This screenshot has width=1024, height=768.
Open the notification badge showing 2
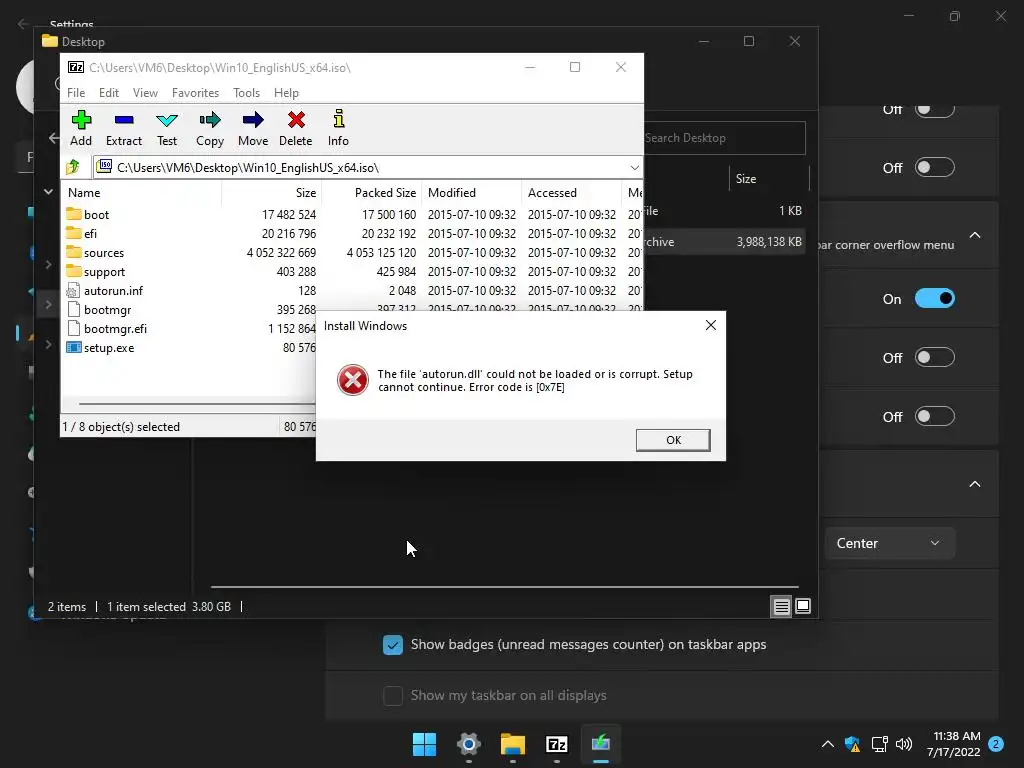[x=996, y=744]
